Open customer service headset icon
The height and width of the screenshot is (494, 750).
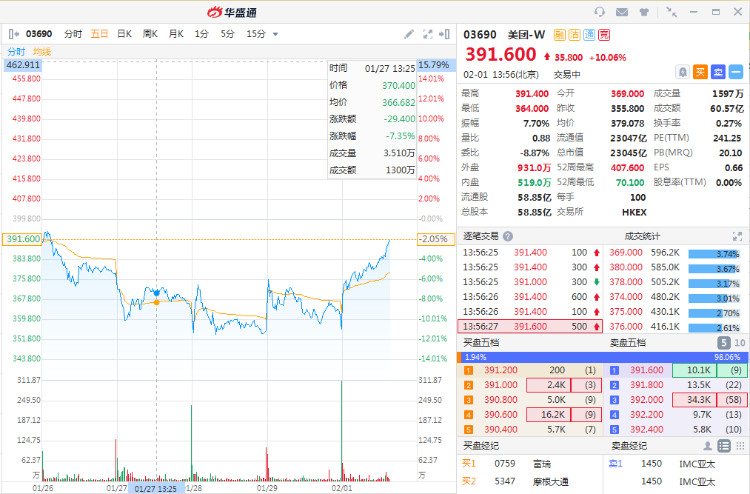(599, 12)
